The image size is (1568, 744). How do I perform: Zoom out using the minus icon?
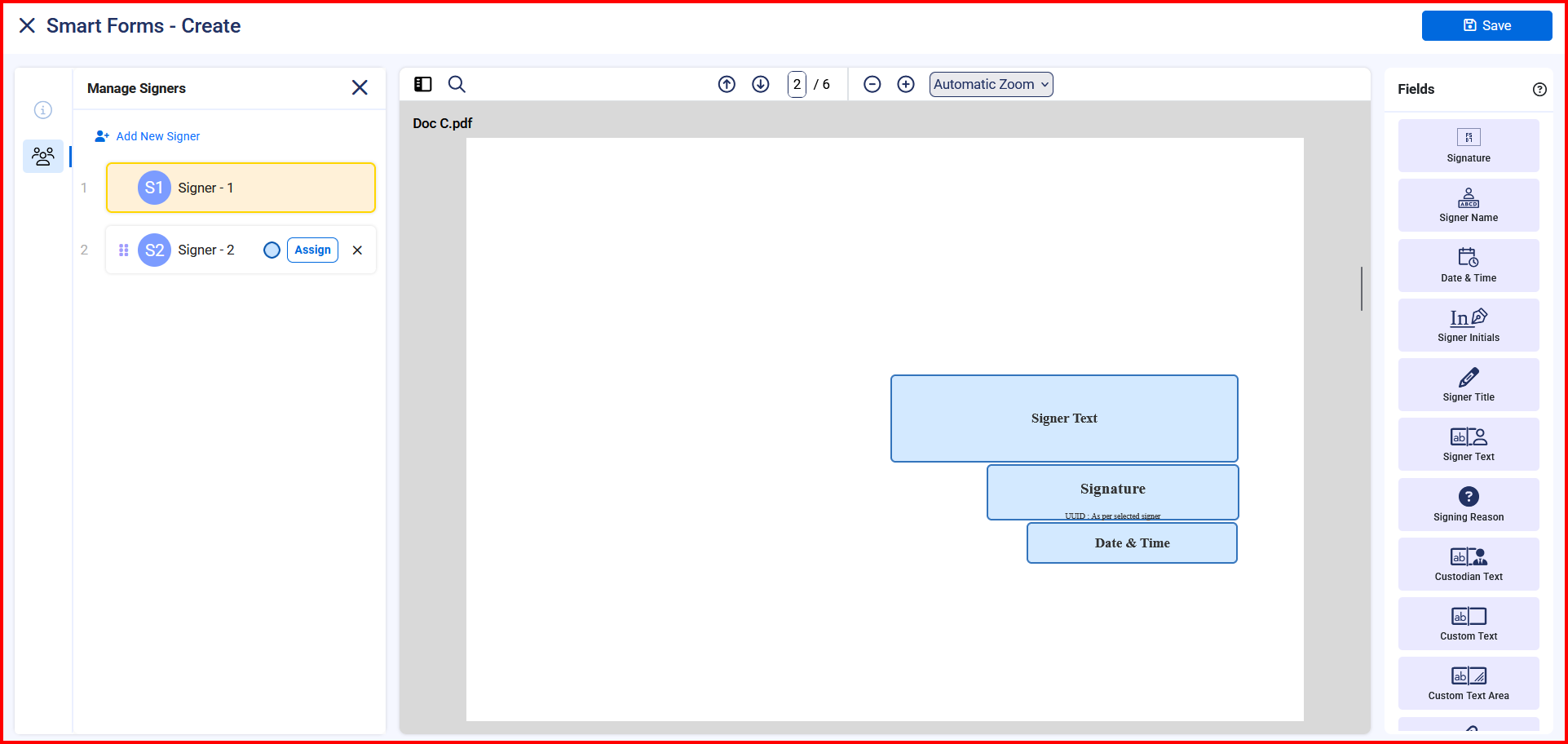pyautogui.click(x=872, y=84)
